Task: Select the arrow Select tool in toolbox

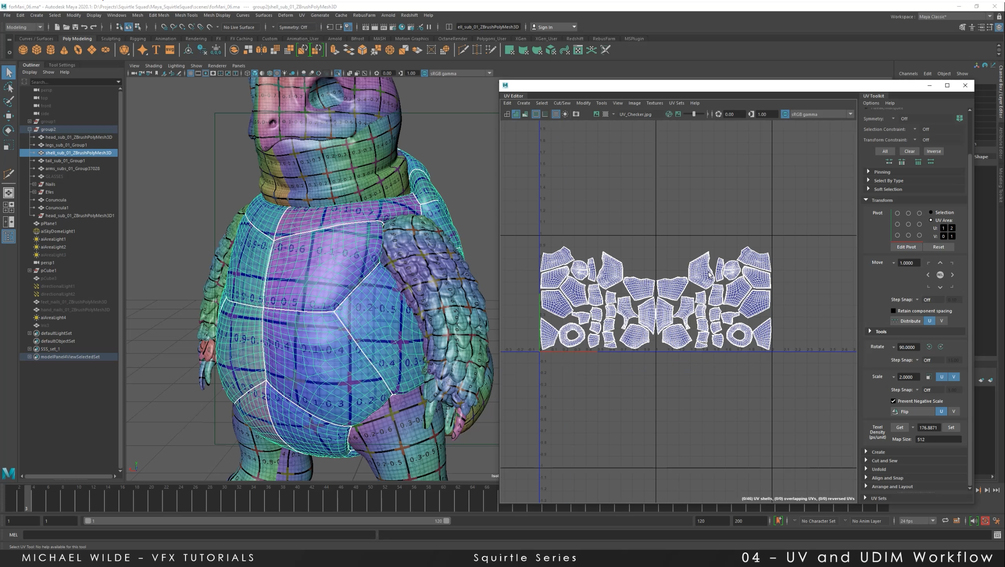Action: point(9,72)
